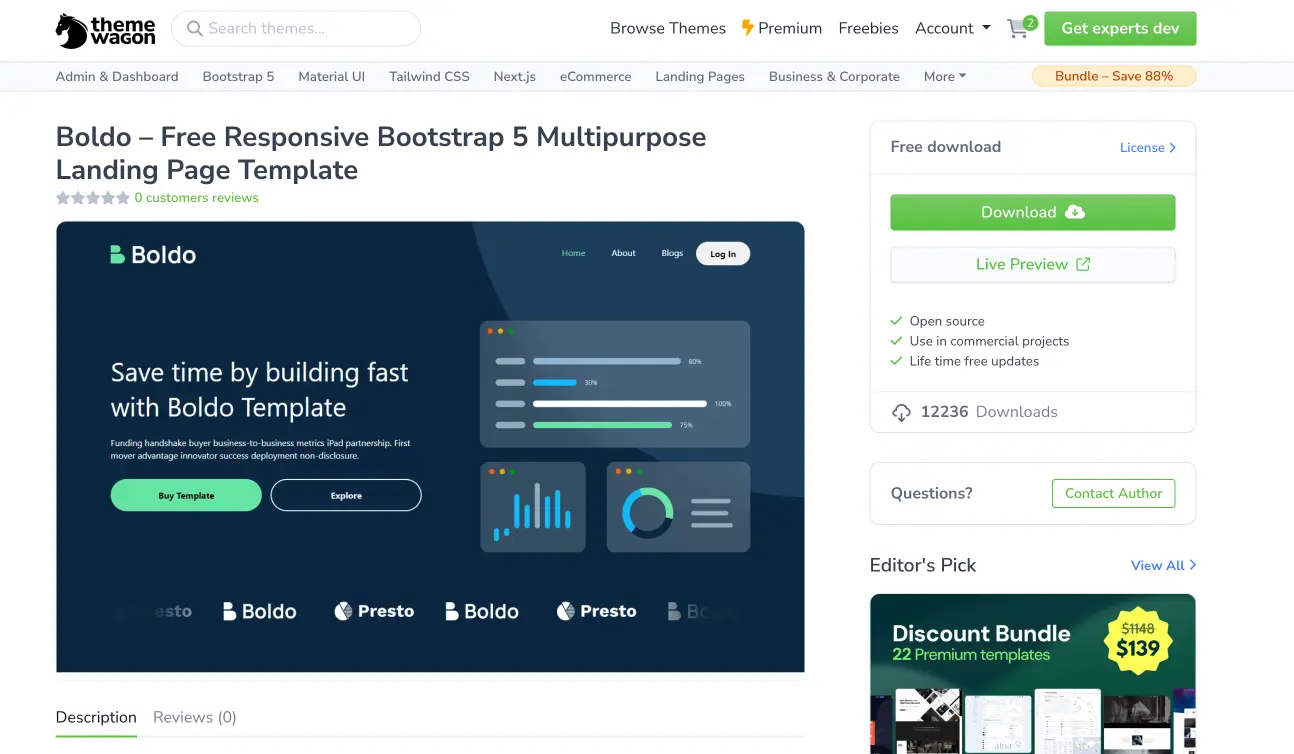Open the shopping cart icon
1294x754 pixels.
point(1018,29)
